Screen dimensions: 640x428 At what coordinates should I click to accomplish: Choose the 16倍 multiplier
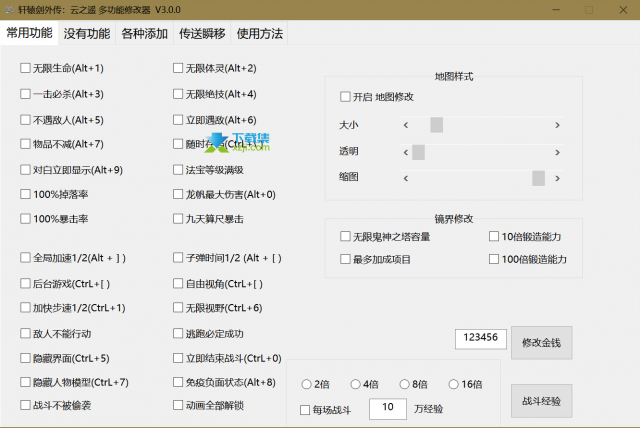(453, 384)
